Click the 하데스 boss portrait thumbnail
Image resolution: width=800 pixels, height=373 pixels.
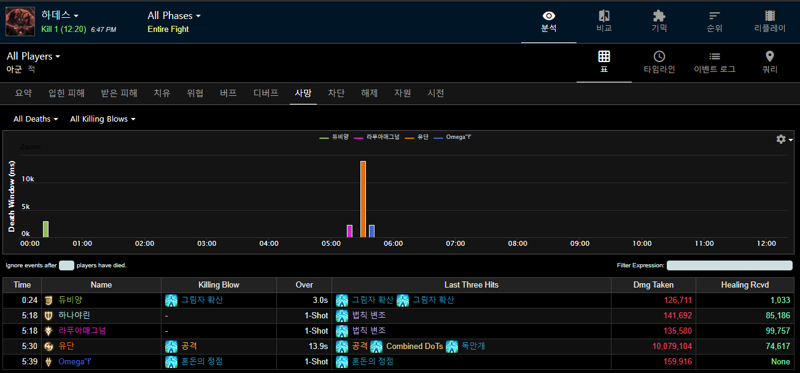click(x=20, y=21)
